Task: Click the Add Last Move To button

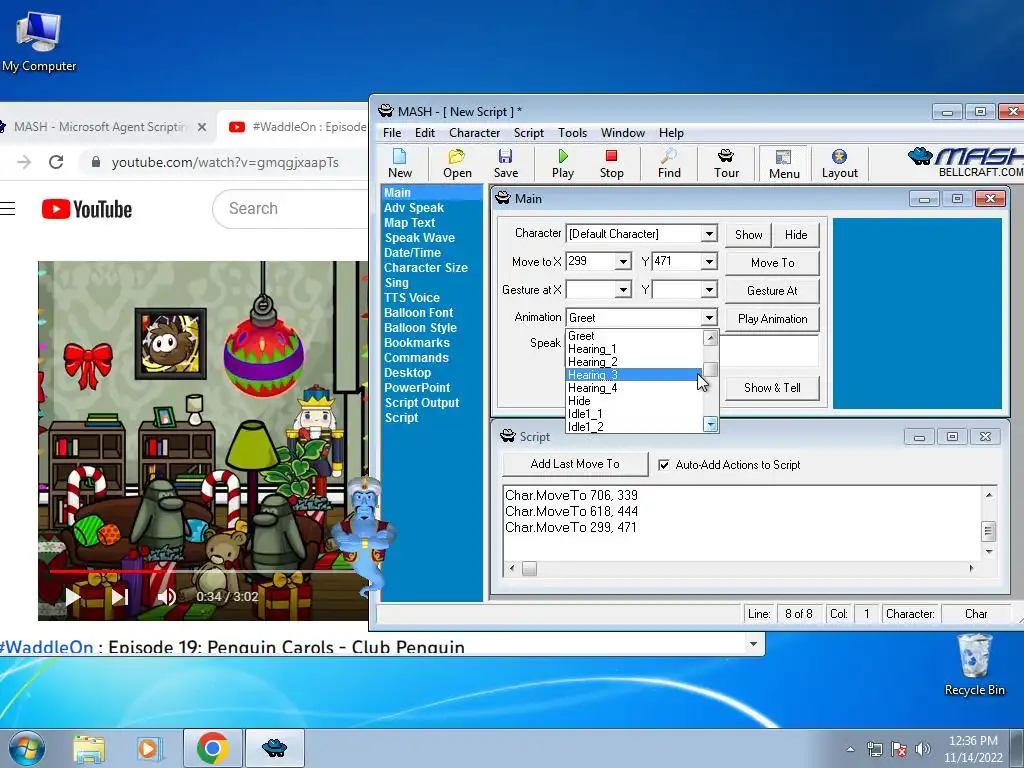Action: 575,464
